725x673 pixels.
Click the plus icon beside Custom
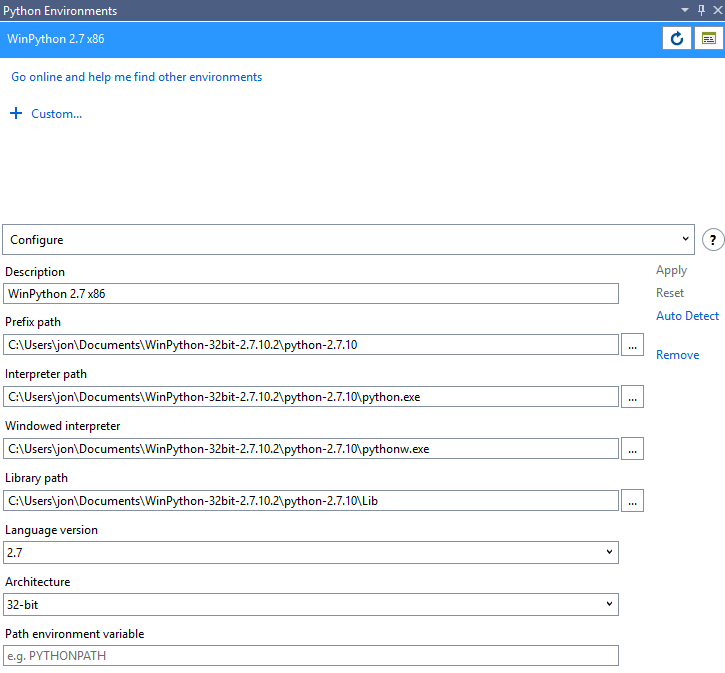point(16,114)
